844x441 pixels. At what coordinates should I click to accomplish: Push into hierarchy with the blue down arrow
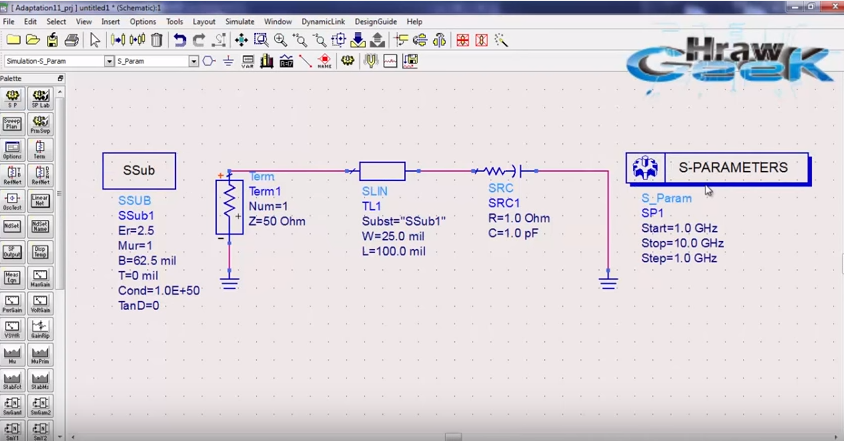tap(358, 40)
